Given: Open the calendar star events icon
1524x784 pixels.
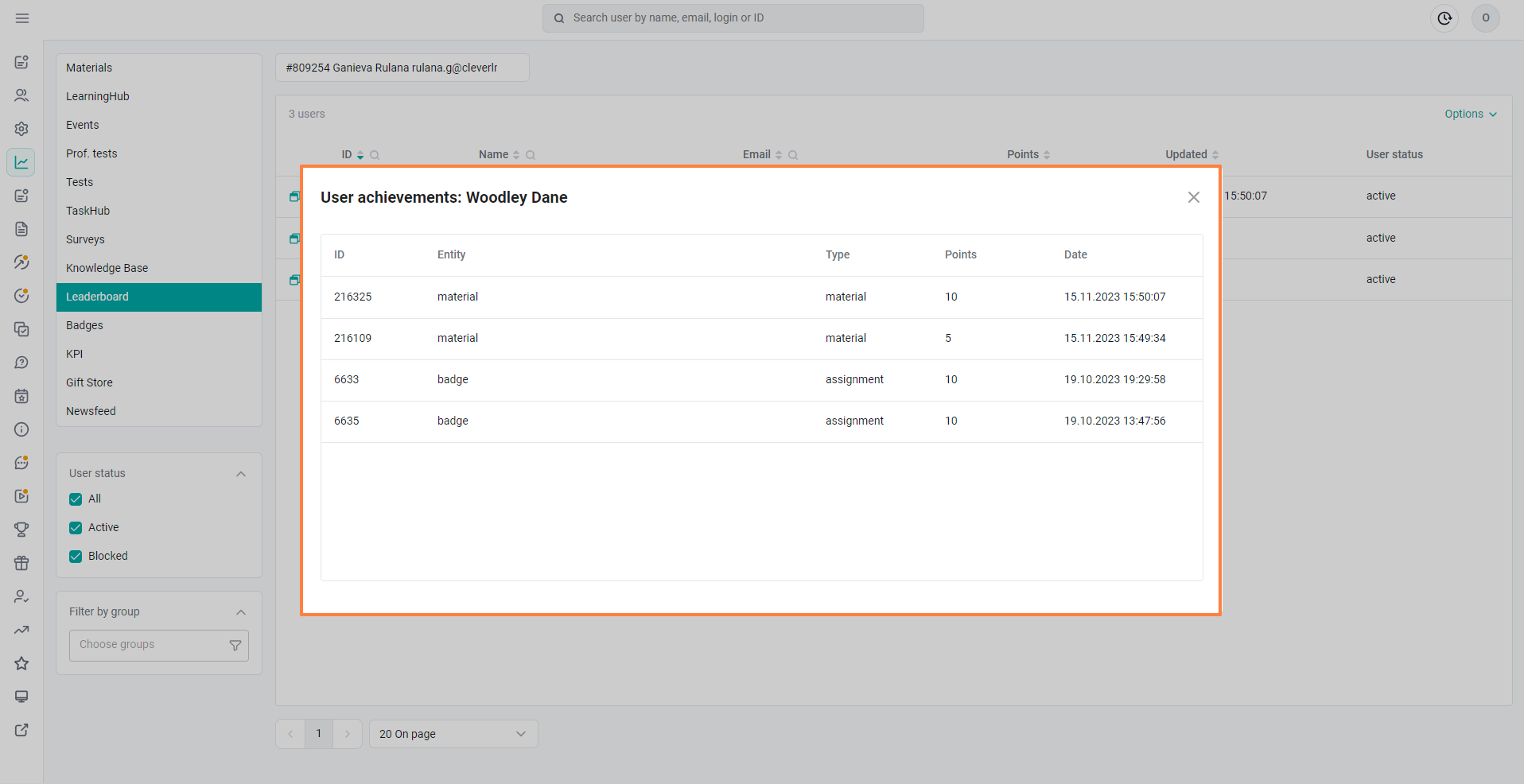Looking at the screenshot, I should pyautogui.click(x=21, y=396).
